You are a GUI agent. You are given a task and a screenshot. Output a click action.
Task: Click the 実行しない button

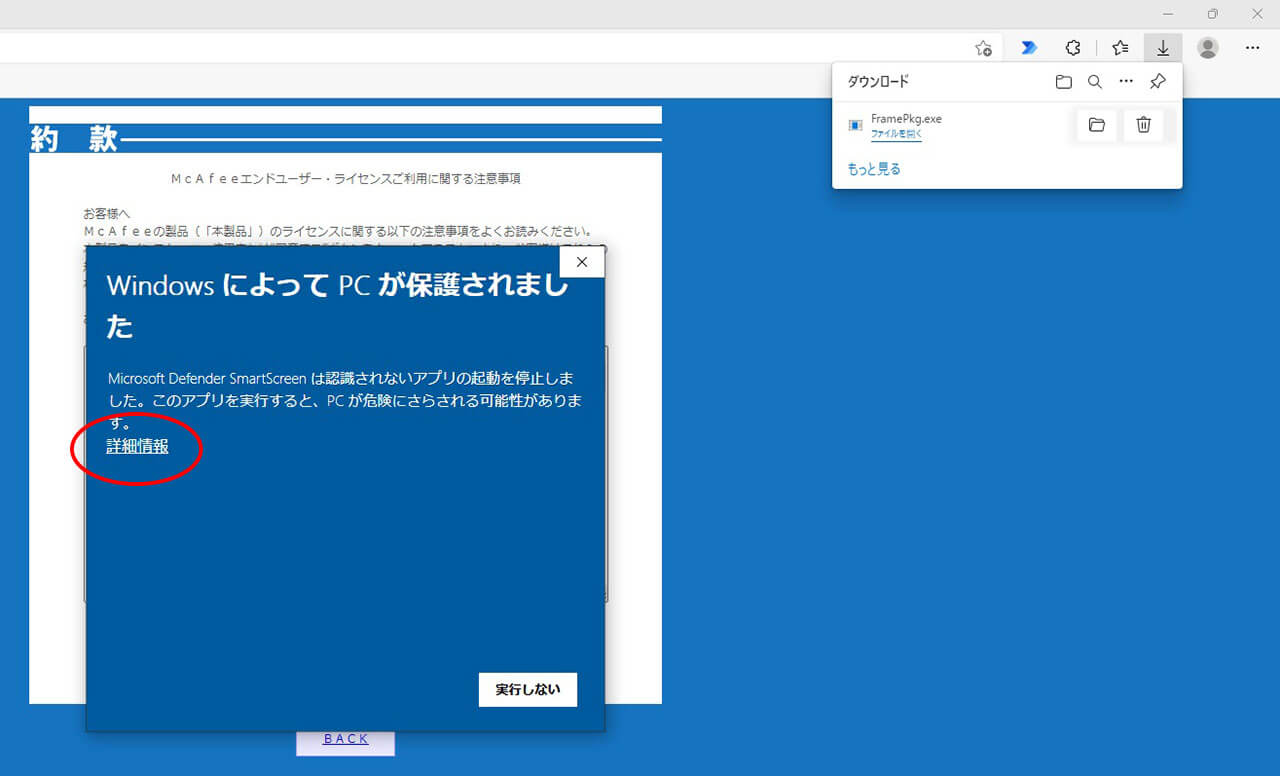pyautogui.click(x=527, y=689)
